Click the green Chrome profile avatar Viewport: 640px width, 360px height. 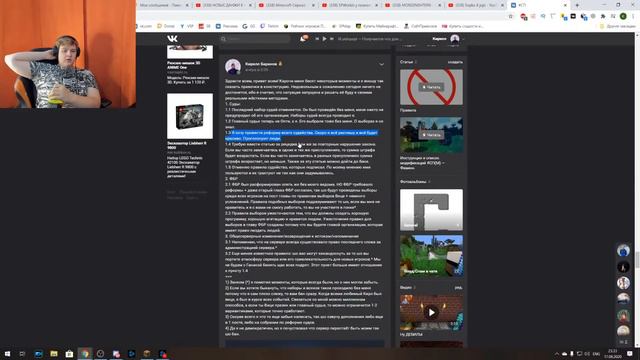click(x=623, y=16)
